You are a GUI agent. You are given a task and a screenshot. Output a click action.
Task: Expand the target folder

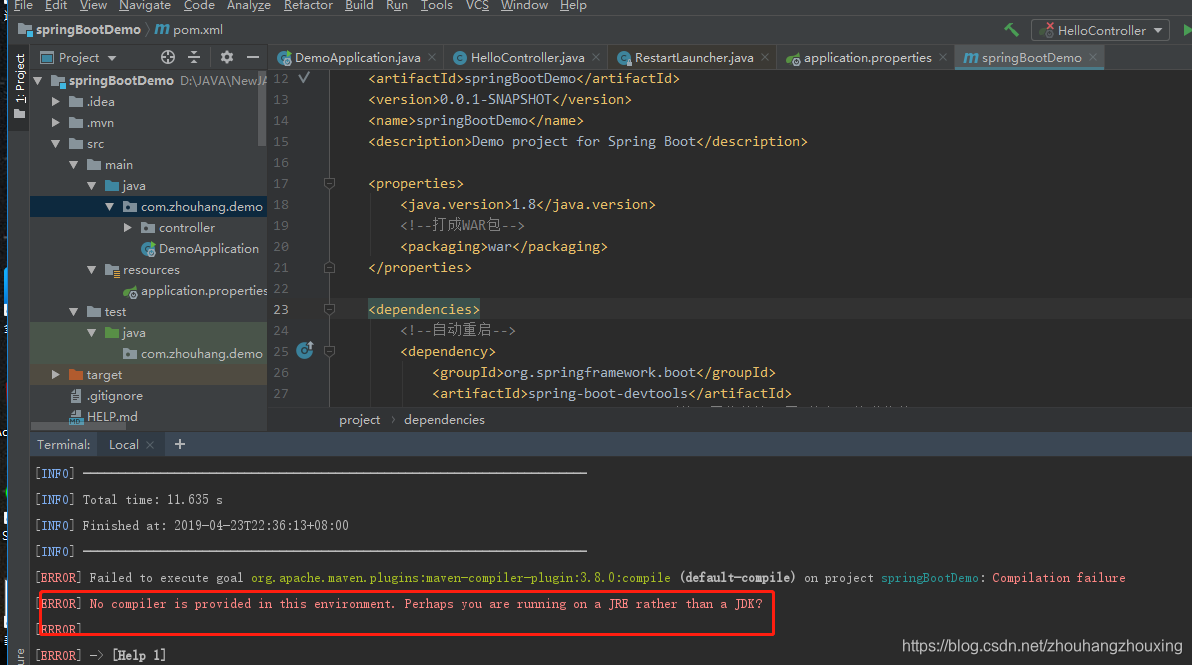[55, 375]
